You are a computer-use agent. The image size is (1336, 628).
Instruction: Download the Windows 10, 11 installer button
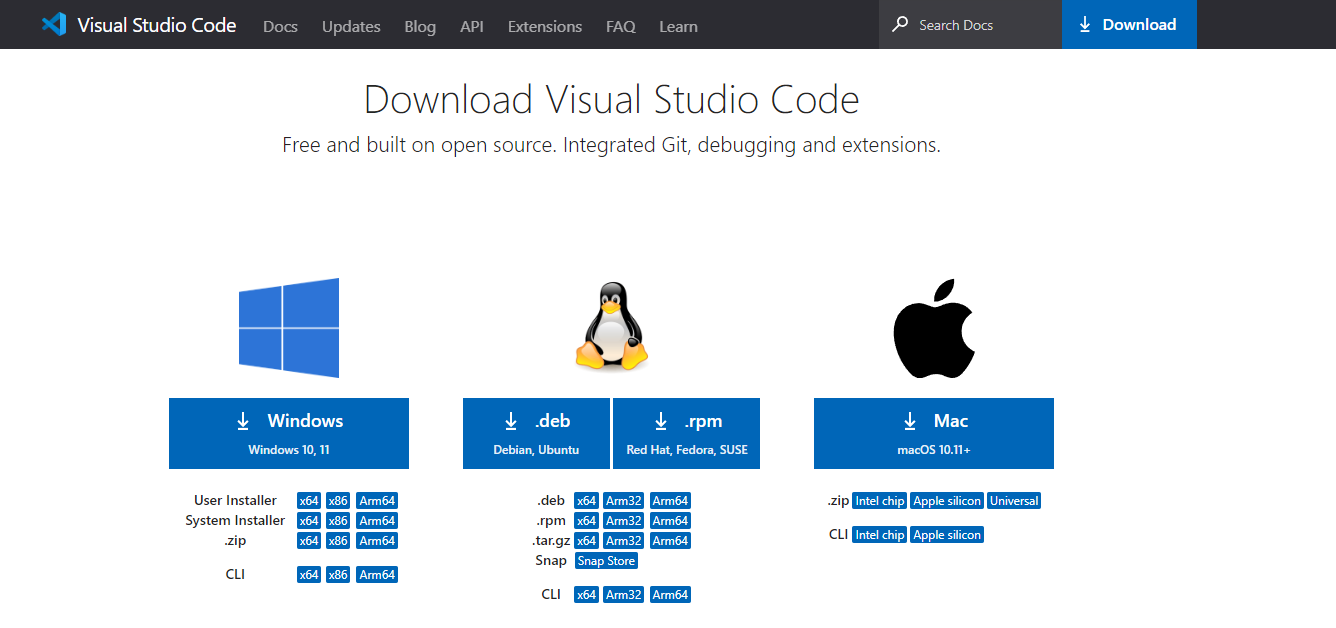pos(289,433)
